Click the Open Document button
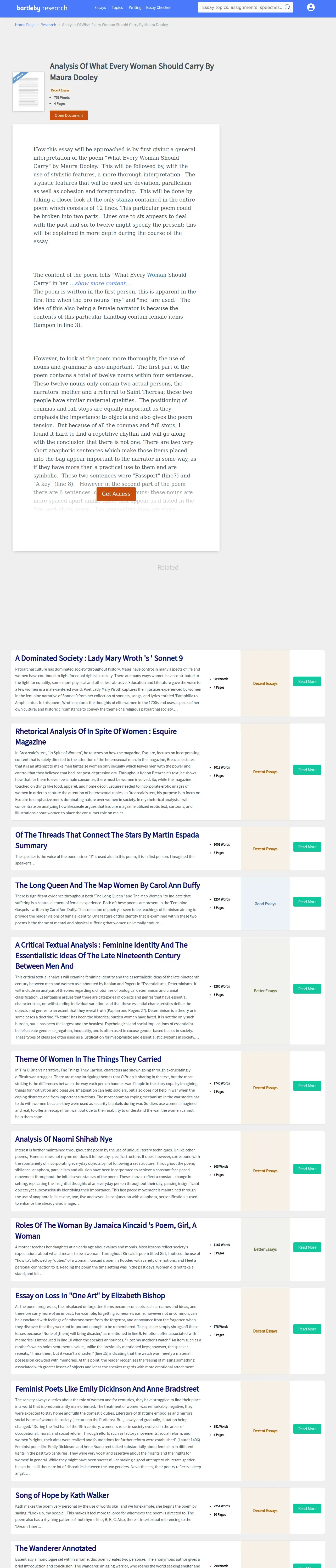The width and height of the screenshot is (336, 1568). [69, 115]
